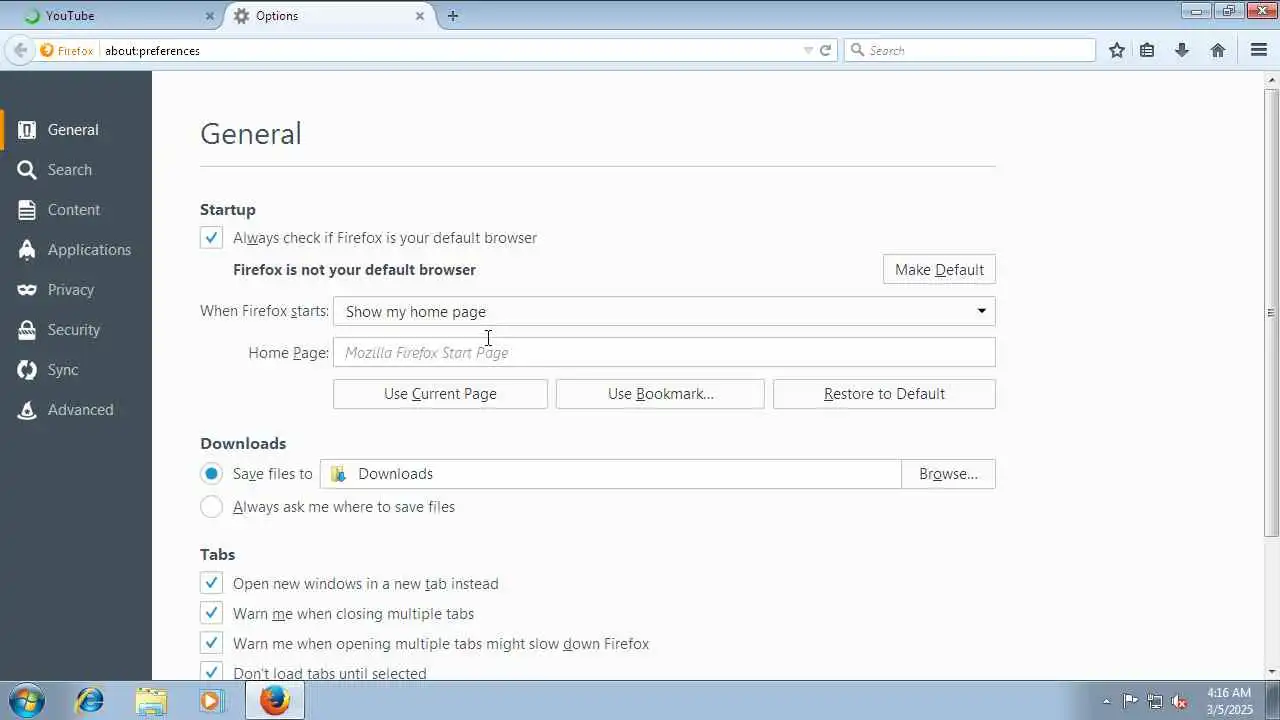The image size is (1280, 720).
Task: Click Use Bookmark... button
Action: (x=660, y=394)
